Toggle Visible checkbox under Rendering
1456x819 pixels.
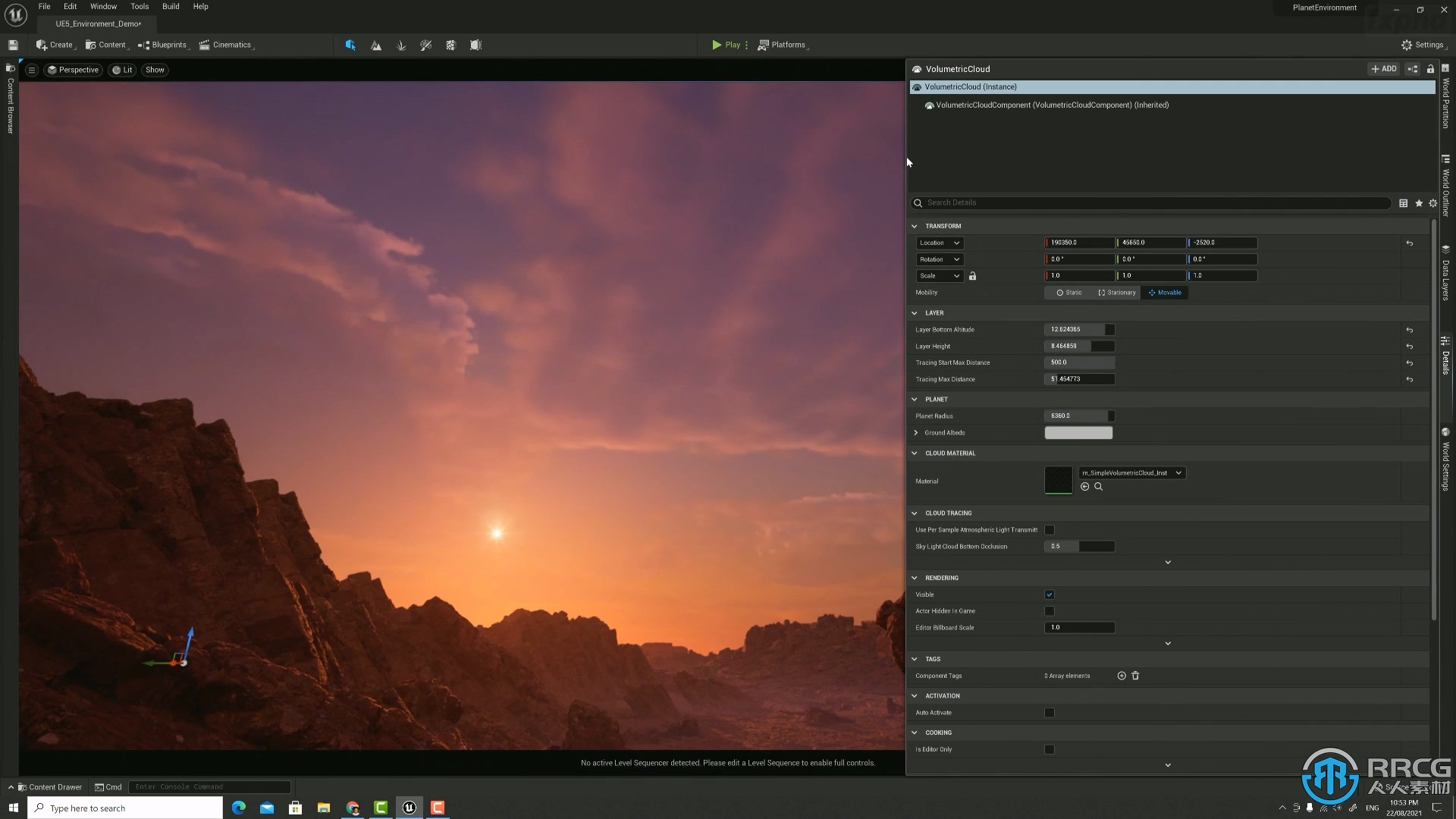(x=1049, y=594)
